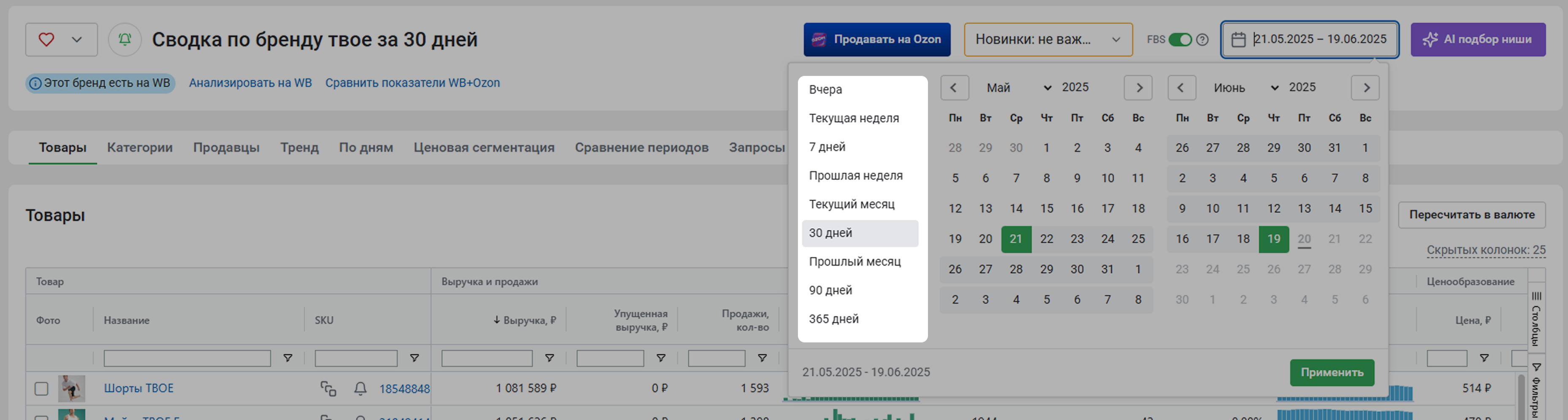The width and height of the screenshot is (1568, 420).
Task: Click the SKU filter input field
Action: tap(355, 358)
